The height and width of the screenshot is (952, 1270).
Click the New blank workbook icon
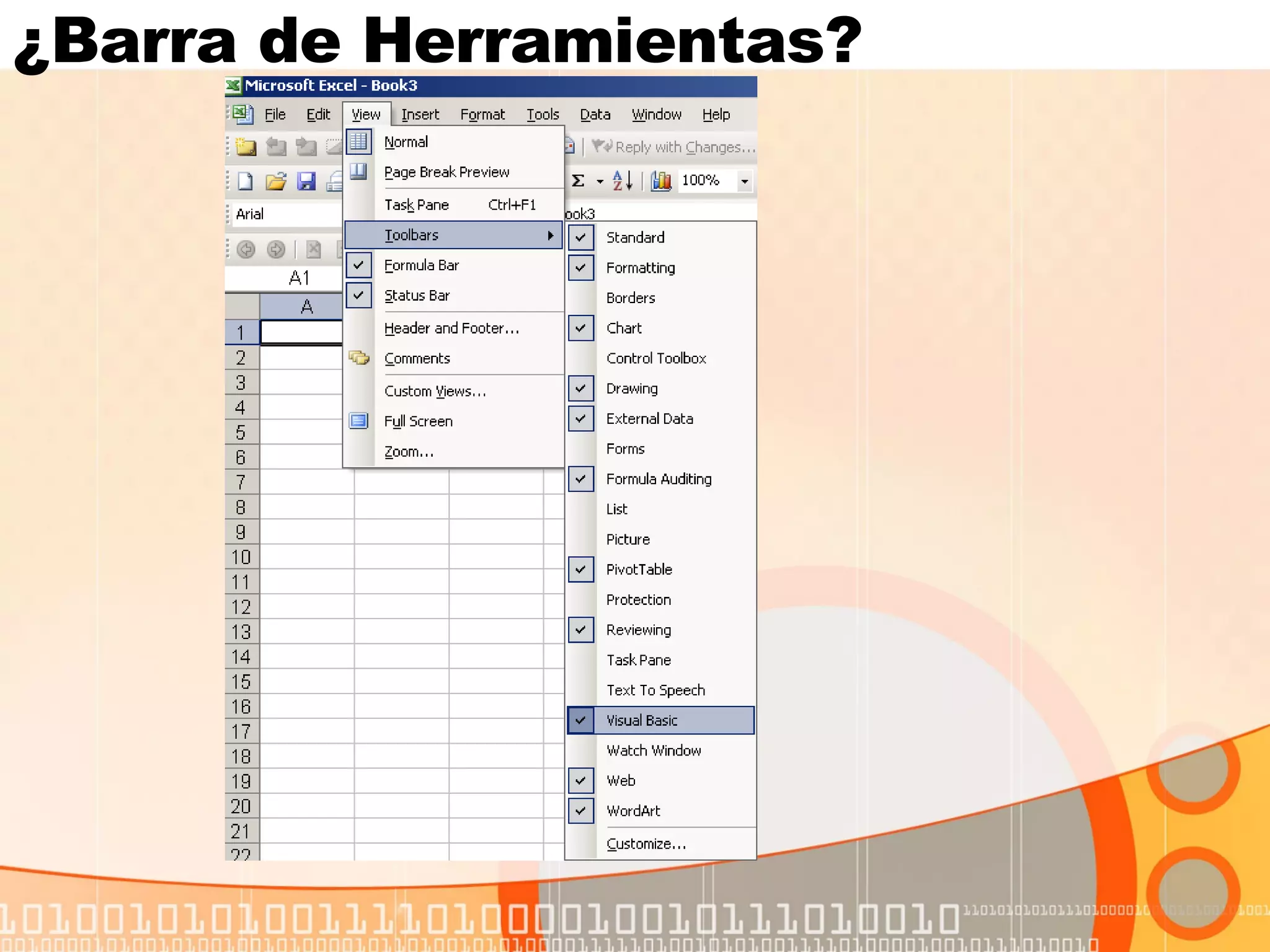pyautogui.click(x=246, y=181)
